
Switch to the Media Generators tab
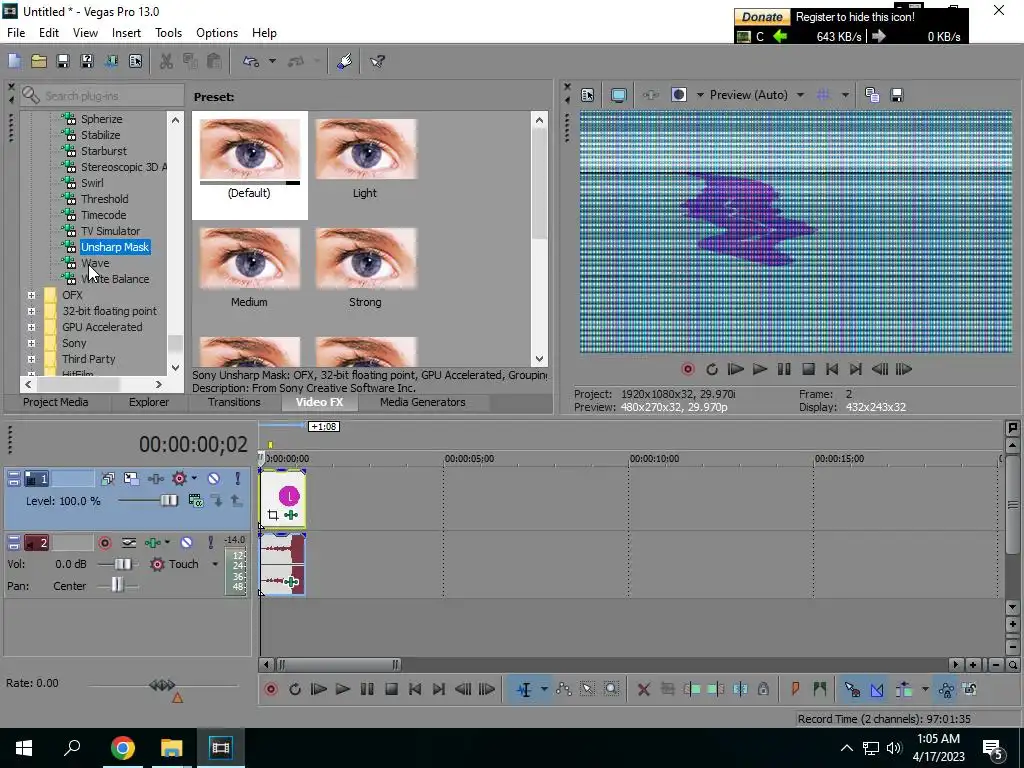pyautogui.click(x=423, y=402)
